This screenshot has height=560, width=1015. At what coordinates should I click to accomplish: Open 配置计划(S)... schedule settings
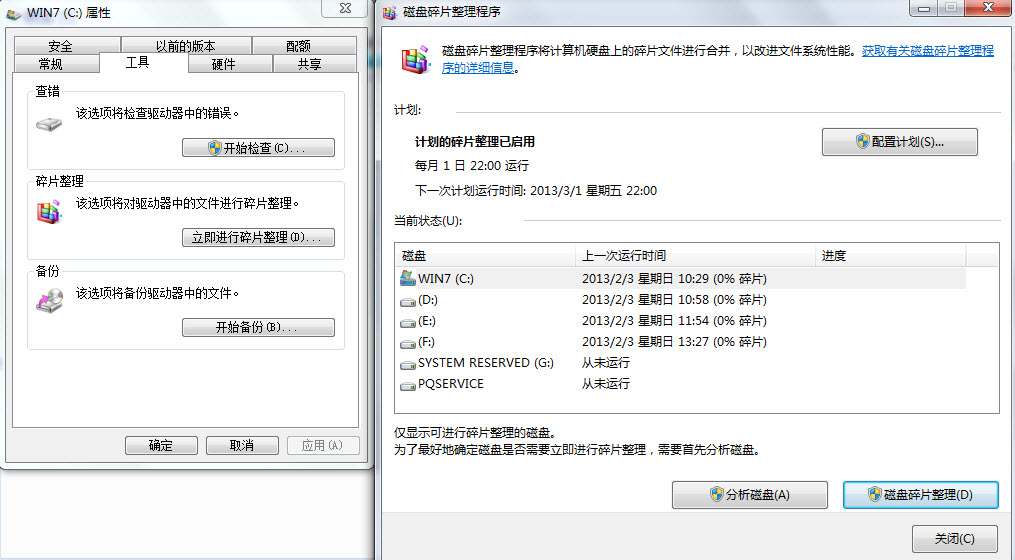(900, 142)
